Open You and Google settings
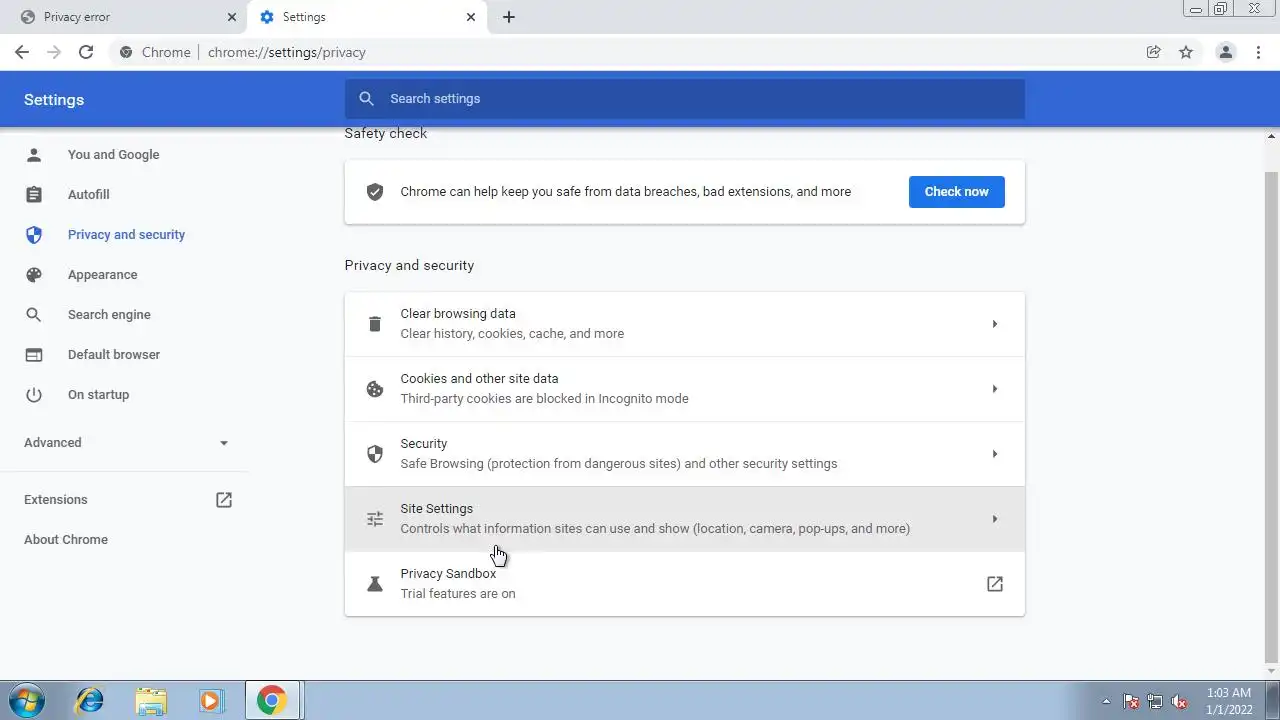Image resolution: width=1280 pixels, height=720 pixels. tap(113, 154)
